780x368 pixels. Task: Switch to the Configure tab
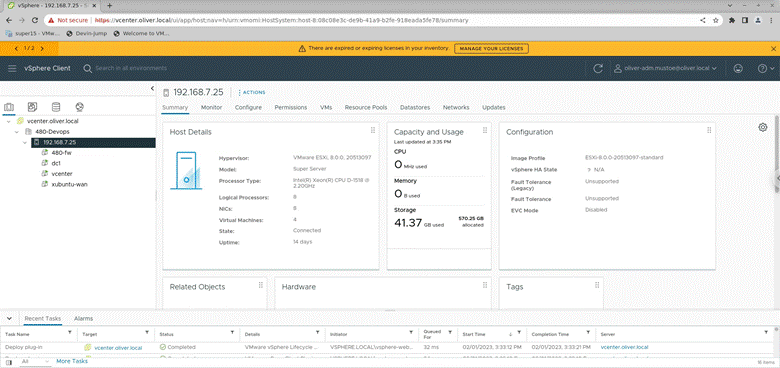tap(248, 107)
